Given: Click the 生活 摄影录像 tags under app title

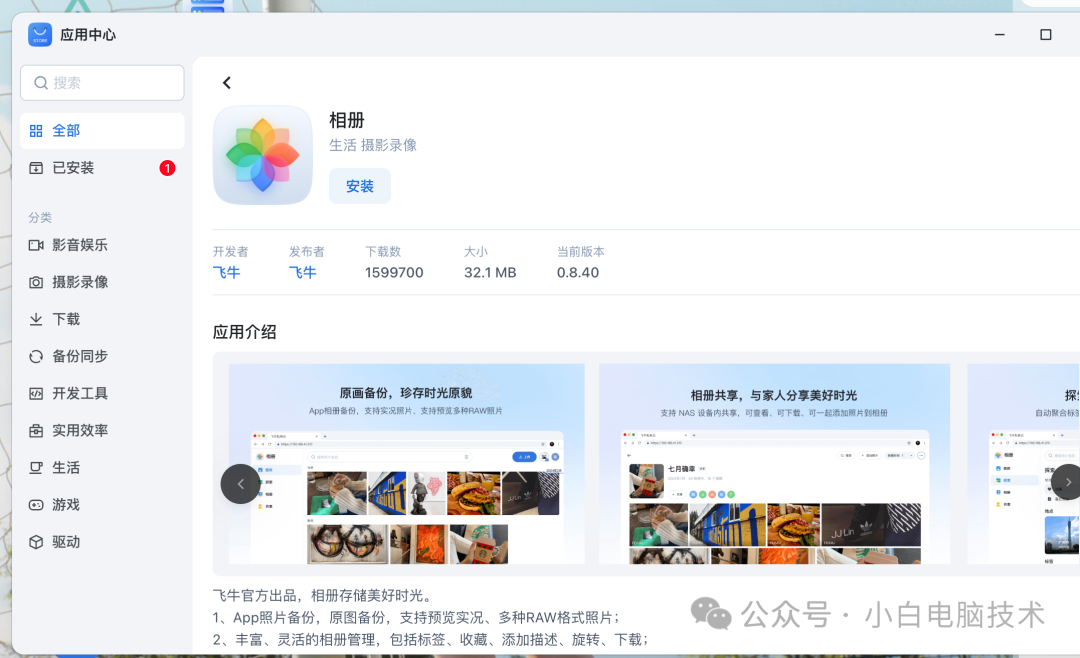Looking at the screenshot, I should click(373, 145).
